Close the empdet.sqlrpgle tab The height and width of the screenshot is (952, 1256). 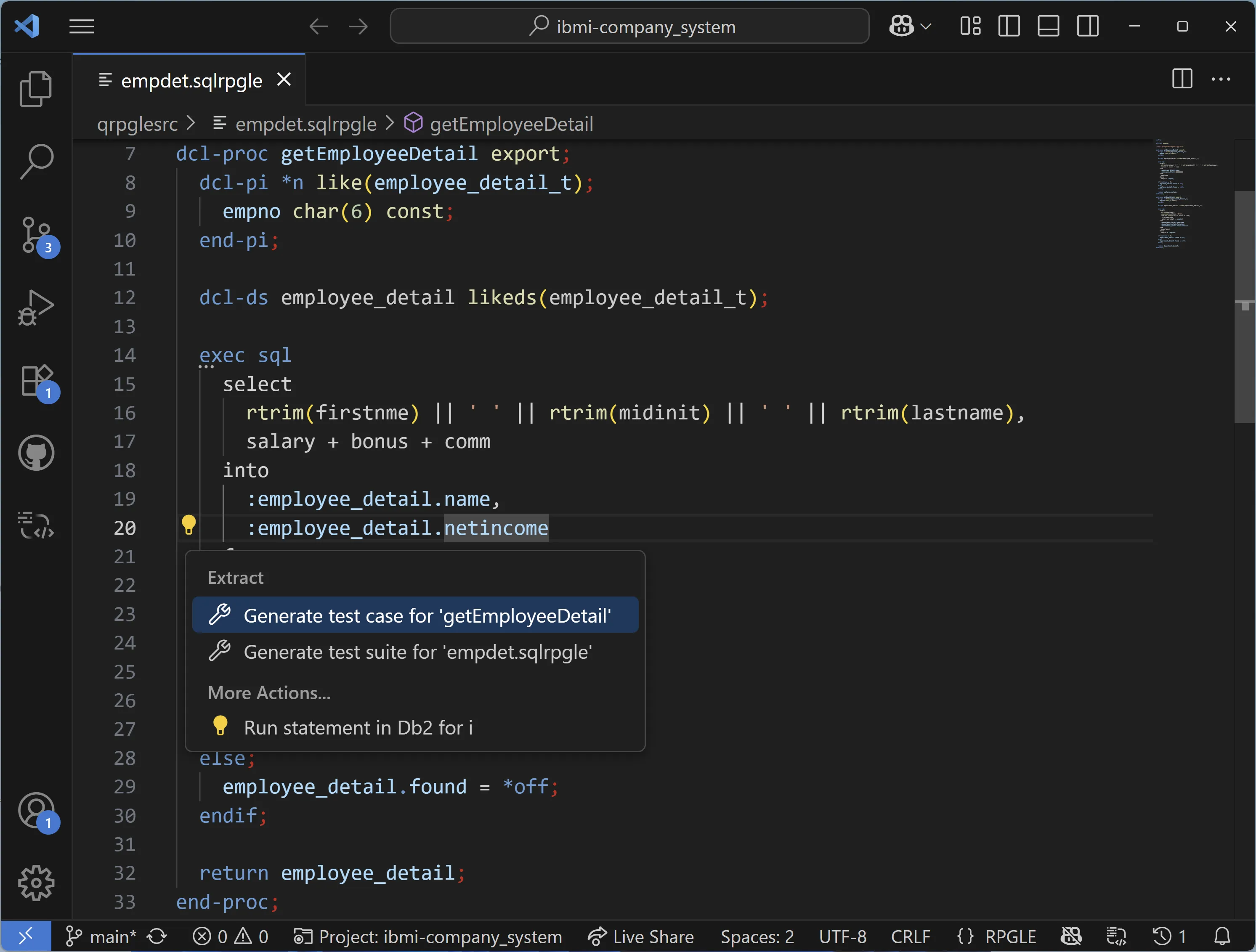[x=284, y=80]
